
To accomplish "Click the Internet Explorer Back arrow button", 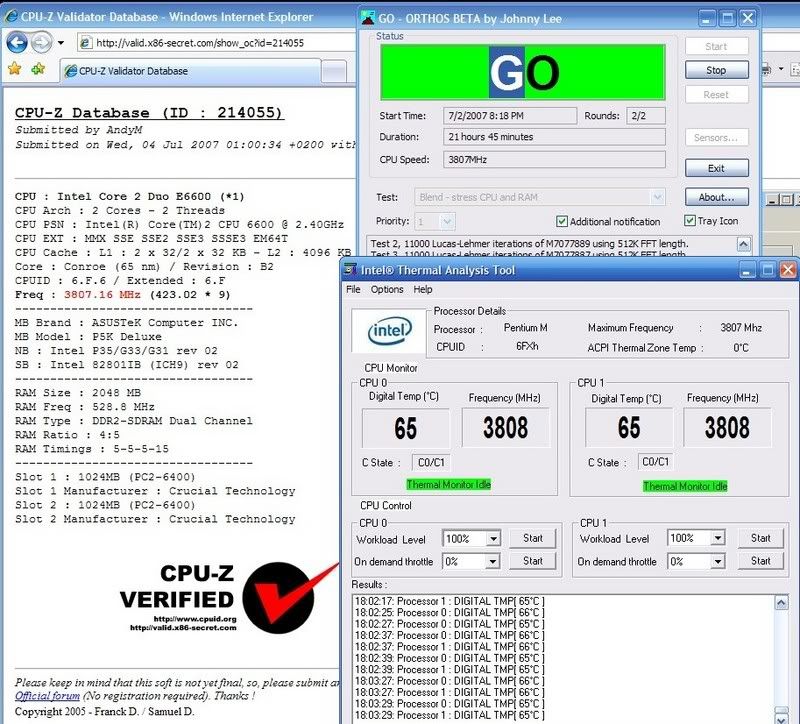I will click(17, 42).
